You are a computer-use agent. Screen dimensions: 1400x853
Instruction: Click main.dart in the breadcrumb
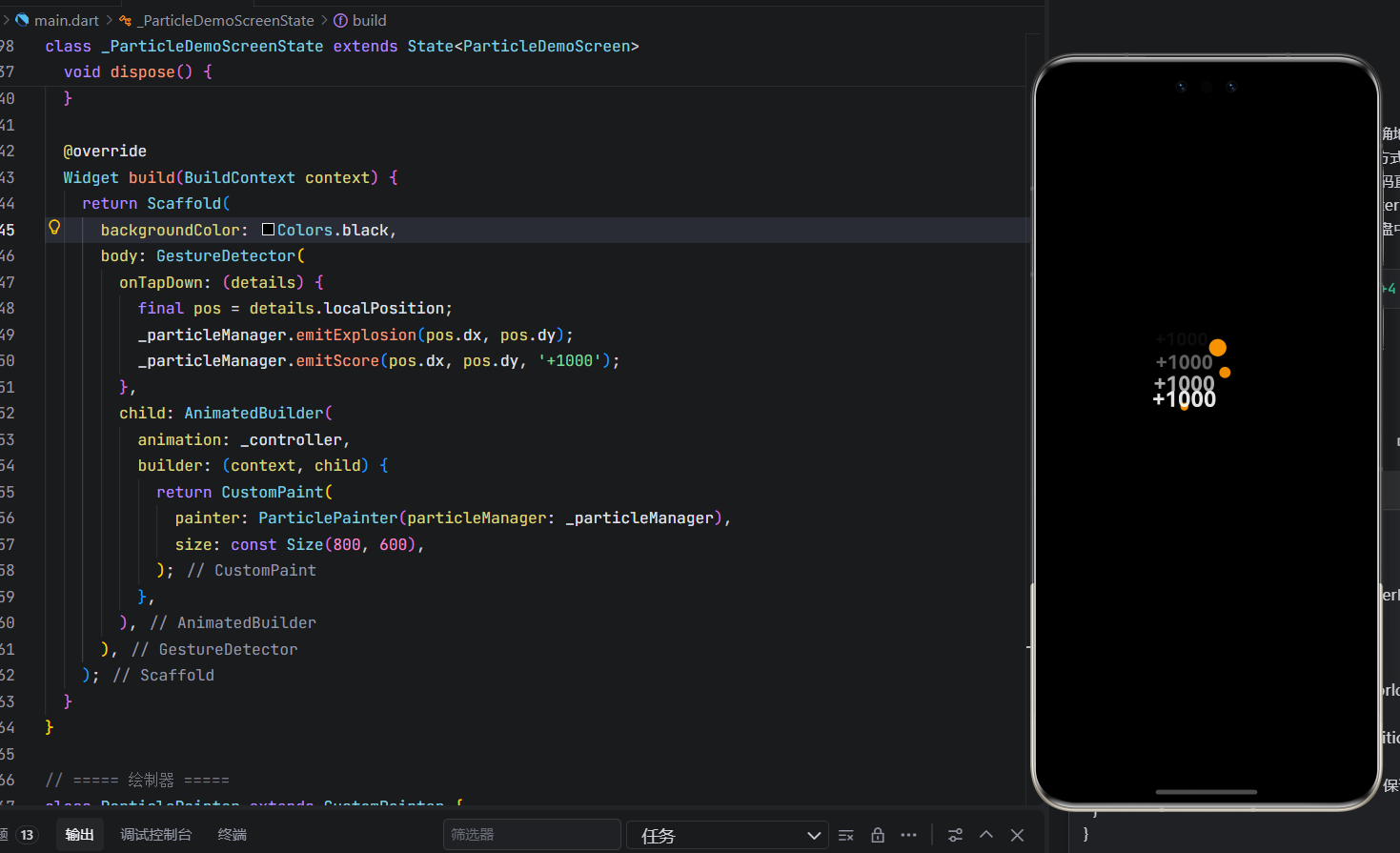pos(67,20)
